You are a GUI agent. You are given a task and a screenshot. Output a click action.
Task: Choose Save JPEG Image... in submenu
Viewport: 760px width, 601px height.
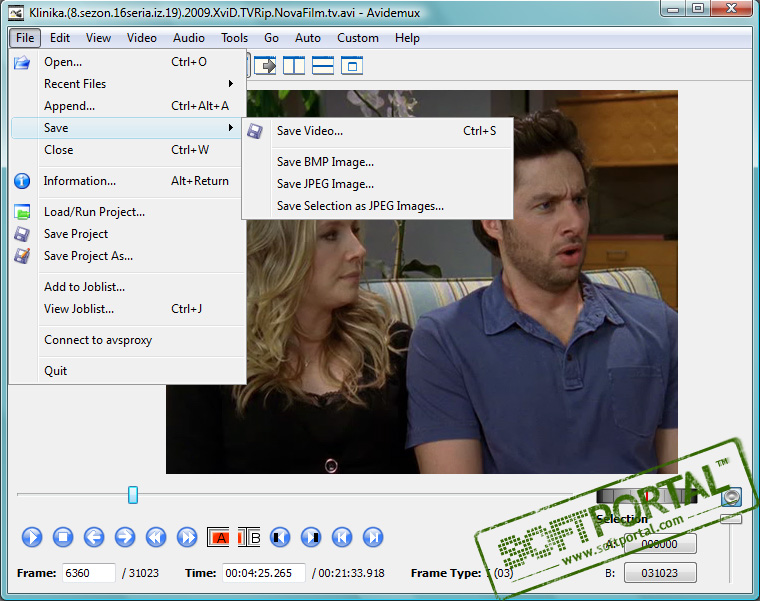378,184
